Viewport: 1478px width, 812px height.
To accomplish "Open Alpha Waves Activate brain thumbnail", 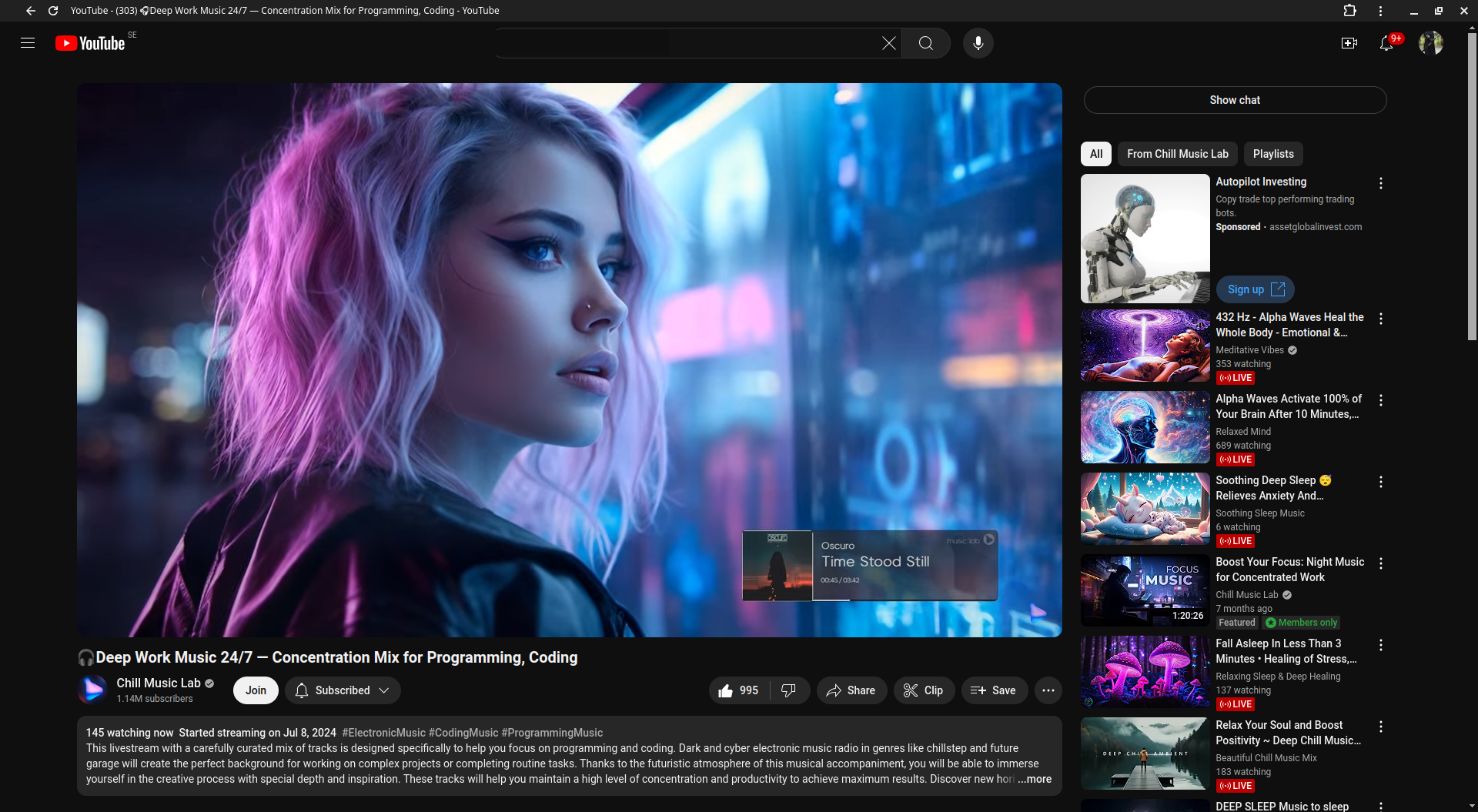I will (x=1145, y=427).
